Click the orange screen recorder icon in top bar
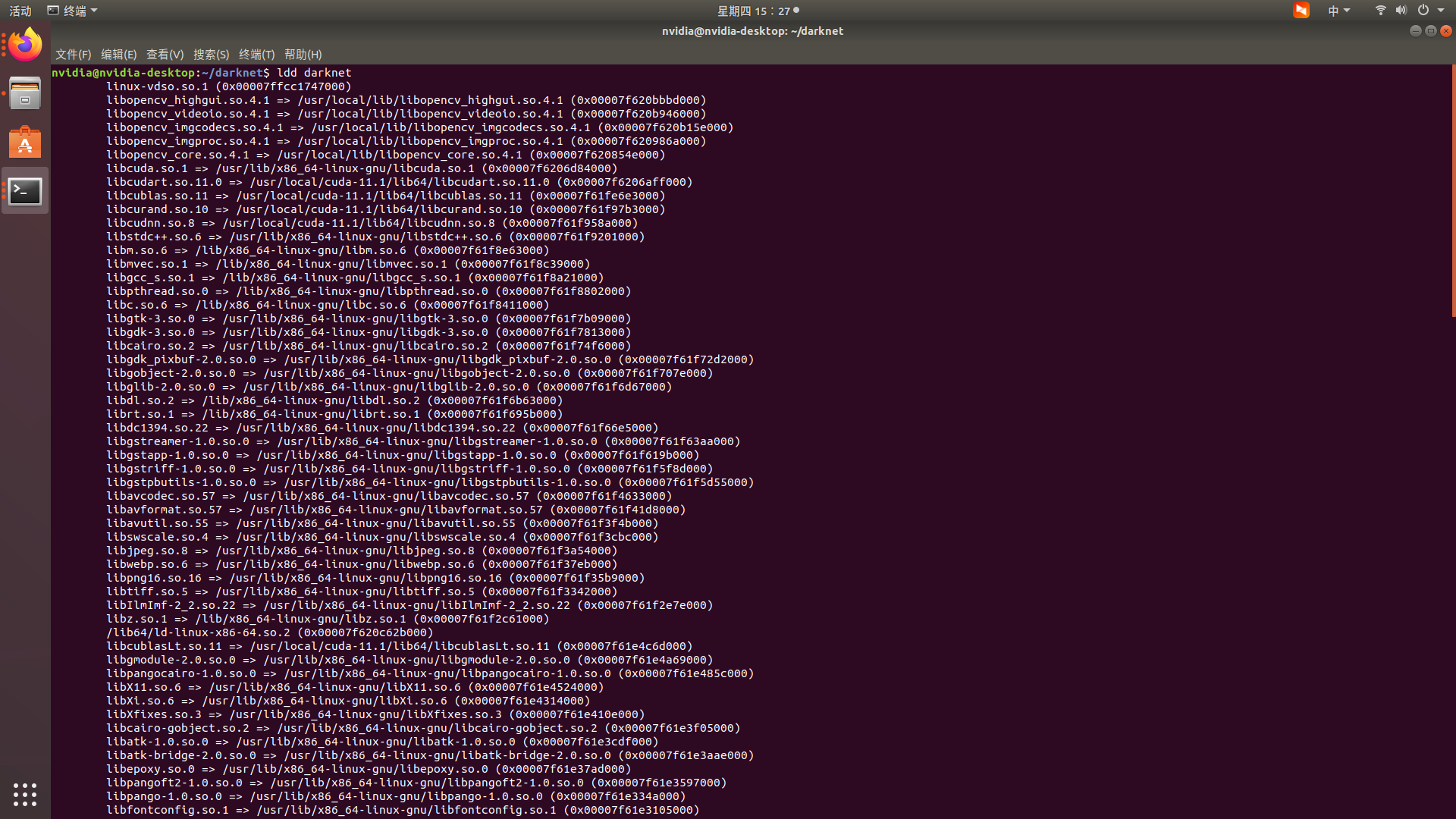 click(x=1301, y=10)
